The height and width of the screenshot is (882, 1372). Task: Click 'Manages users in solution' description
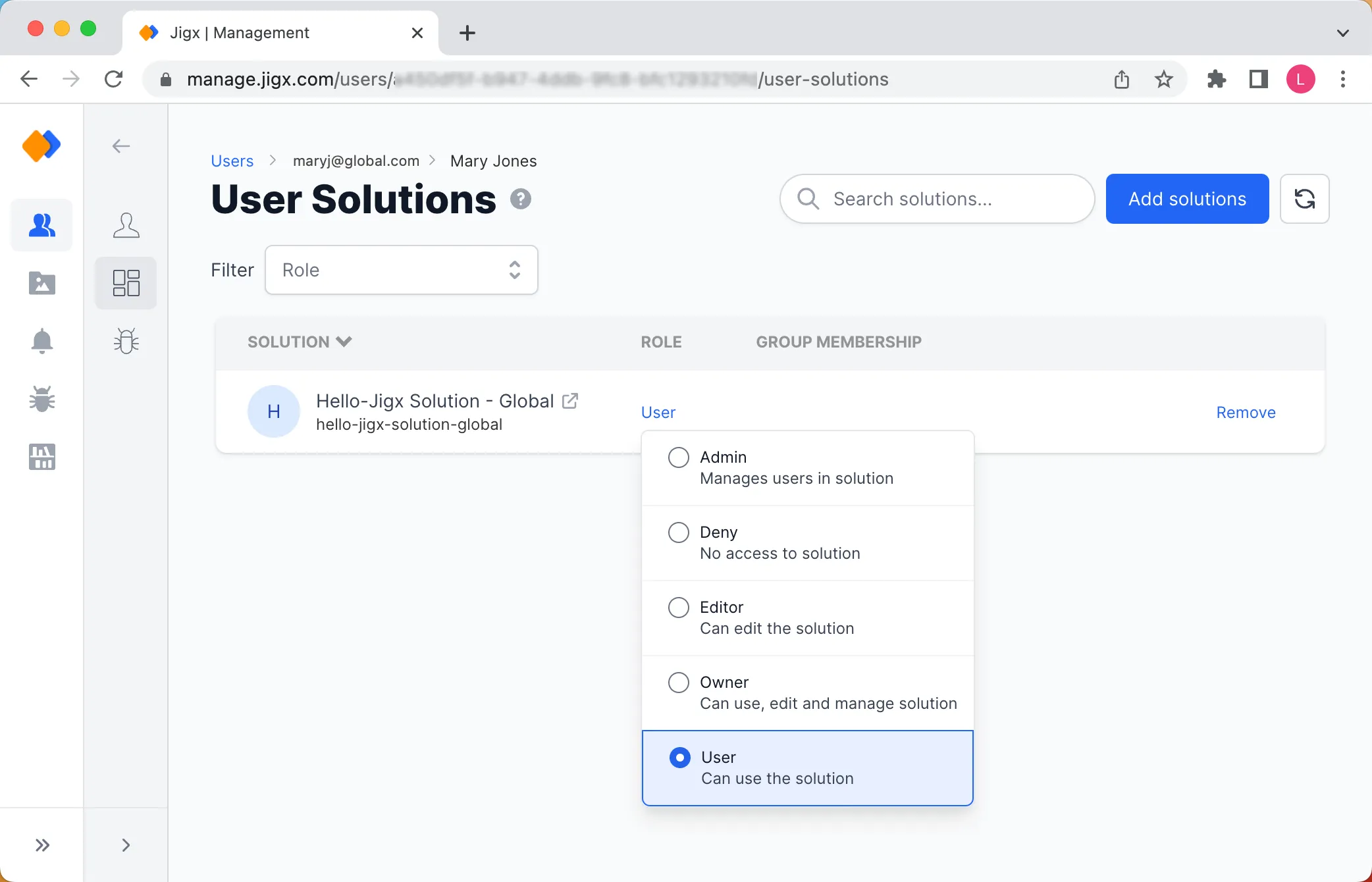[797, 479]
